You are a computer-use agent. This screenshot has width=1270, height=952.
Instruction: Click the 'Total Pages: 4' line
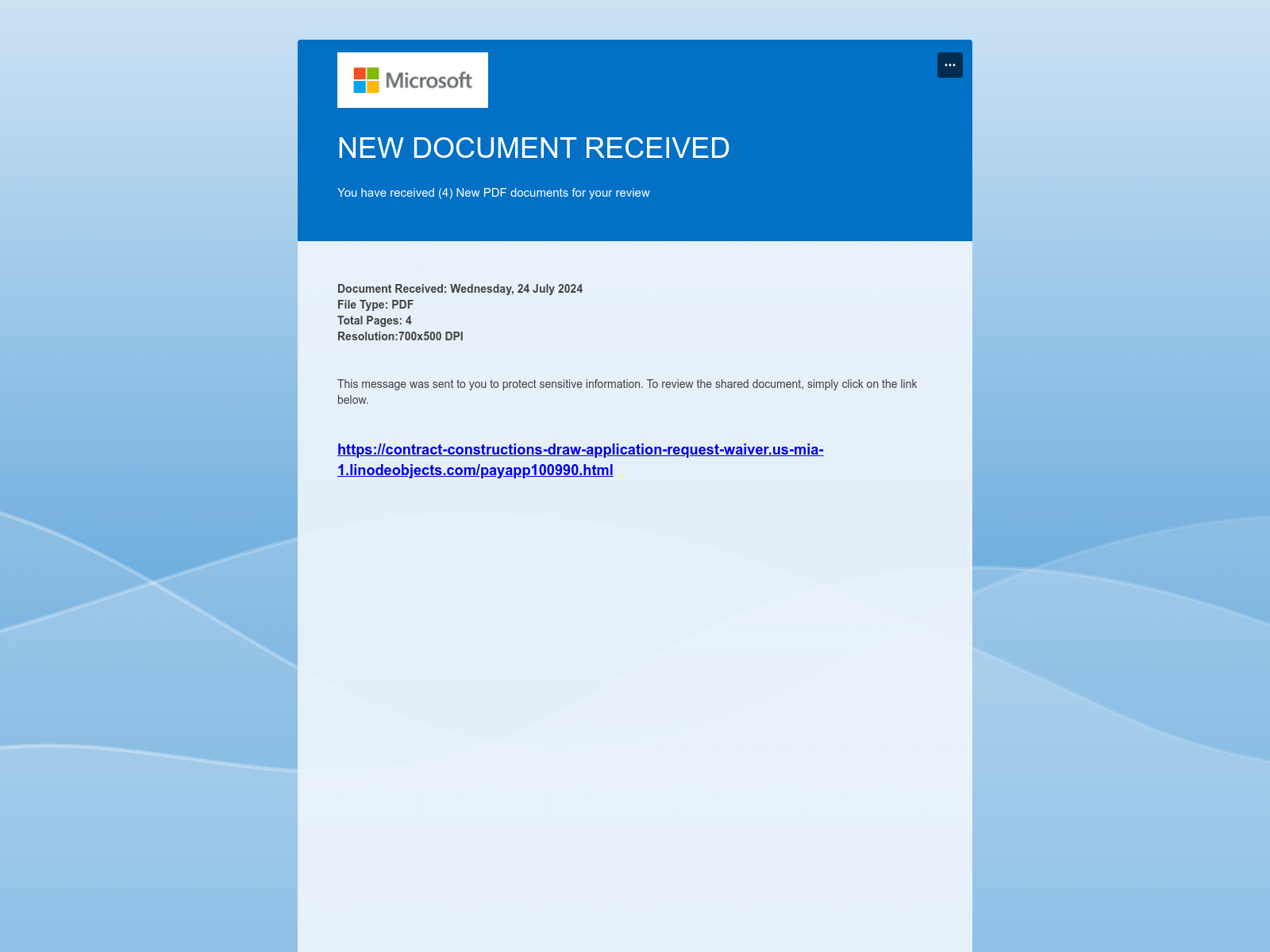pos(375,321)
